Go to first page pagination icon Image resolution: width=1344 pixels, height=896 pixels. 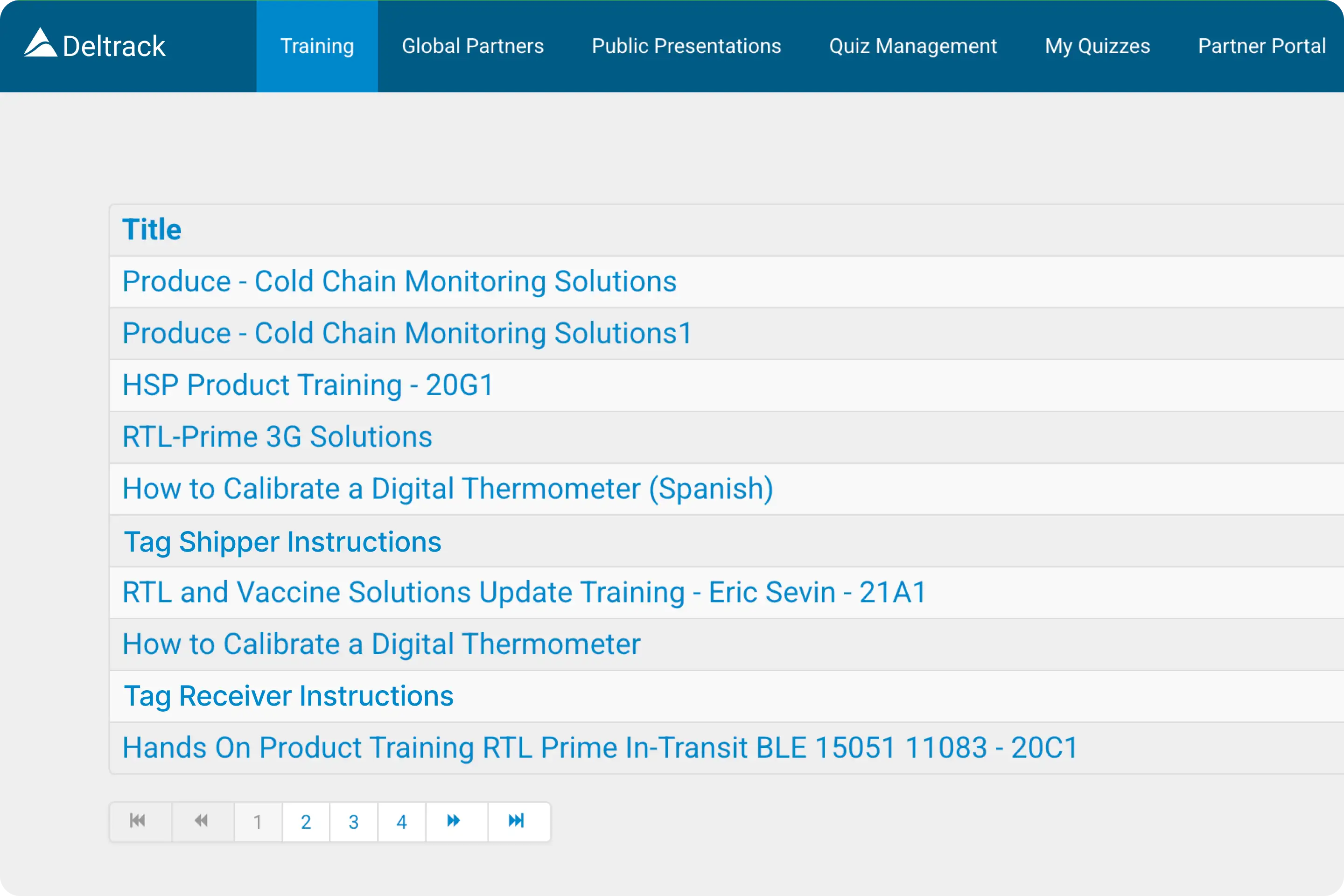pyautogui.click(x=138, y=821)
